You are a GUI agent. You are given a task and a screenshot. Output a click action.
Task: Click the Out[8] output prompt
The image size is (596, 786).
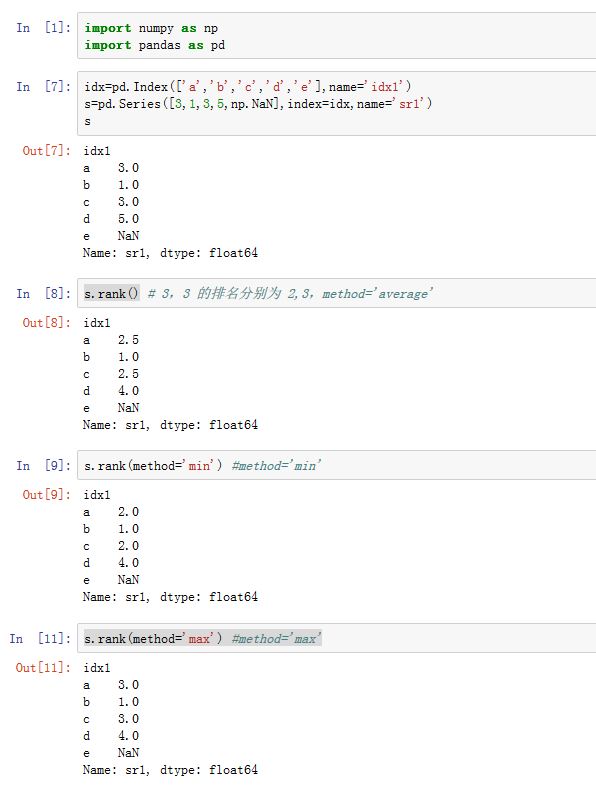[47, 322]
